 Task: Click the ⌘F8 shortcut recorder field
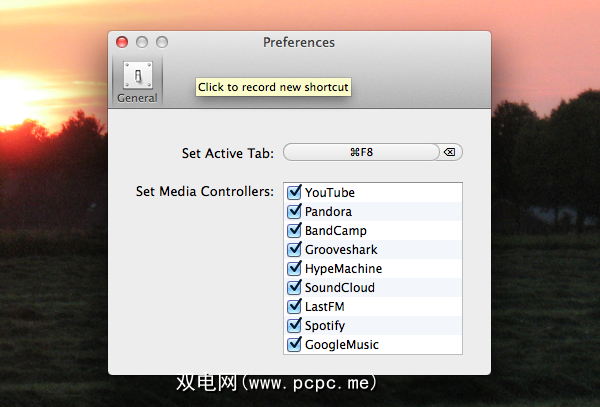[x=361, y=152]
